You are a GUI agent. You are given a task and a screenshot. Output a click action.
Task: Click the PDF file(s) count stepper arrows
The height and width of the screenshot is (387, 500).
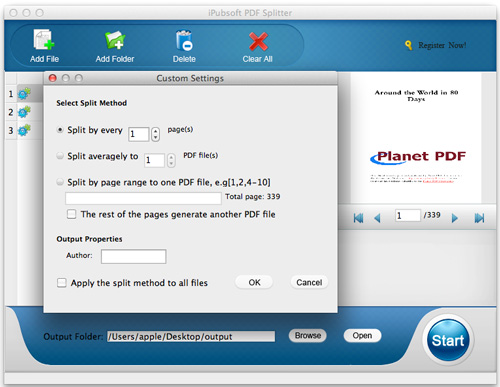[x=171, y=160]
